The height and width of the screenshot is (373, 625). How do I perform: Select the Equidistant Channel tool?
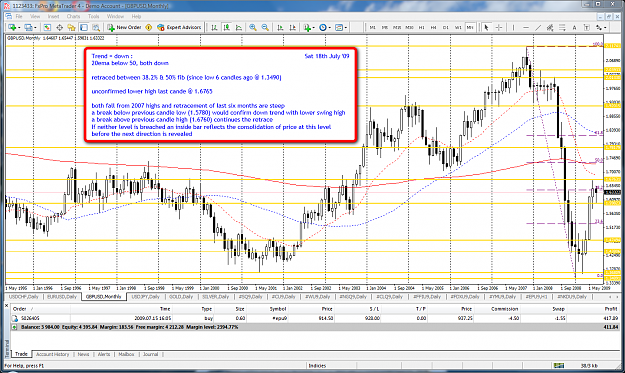[550, 27]
